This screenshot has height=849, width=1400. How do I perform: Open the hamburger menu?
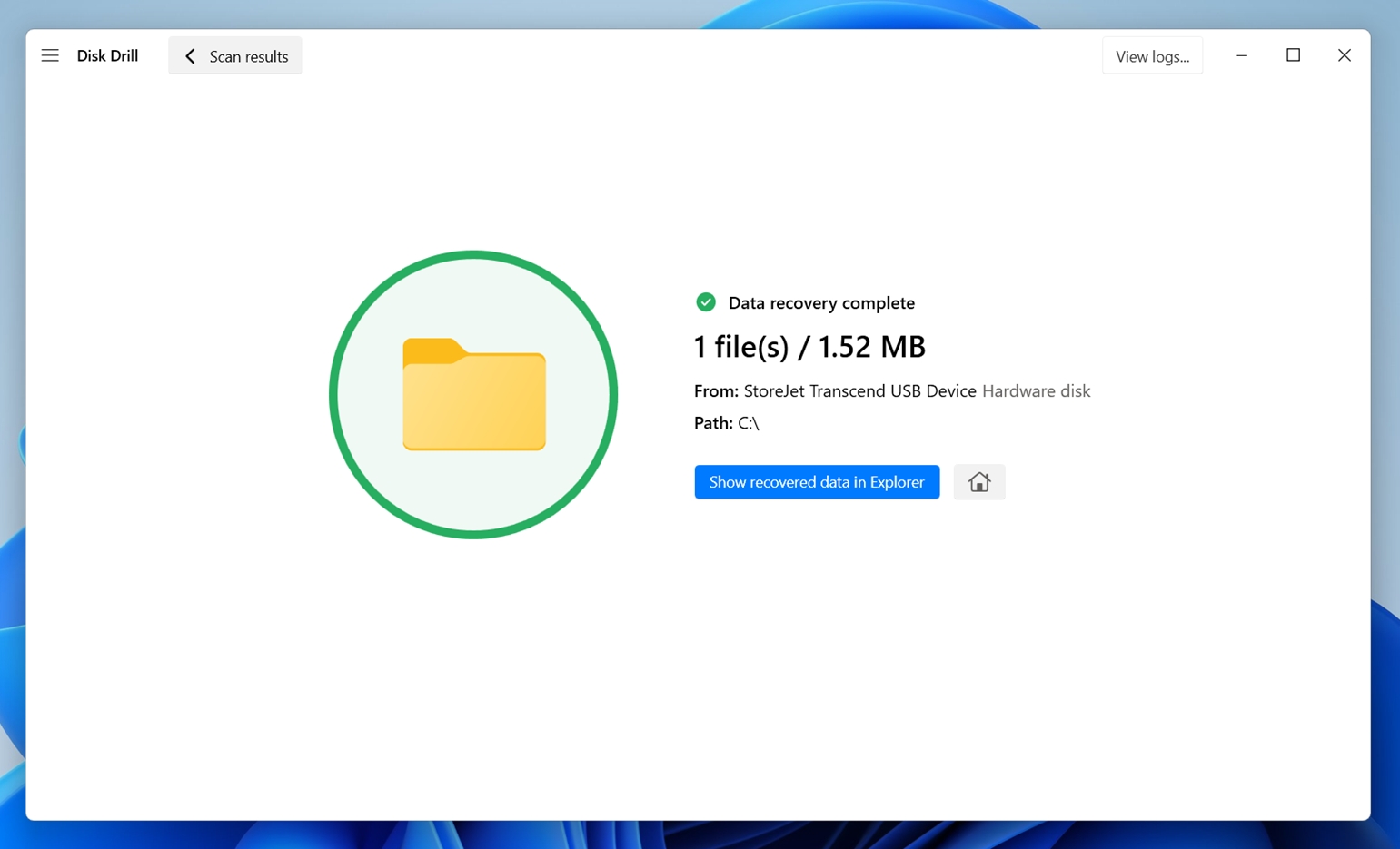pyautogui.click(x=50, y=56)
